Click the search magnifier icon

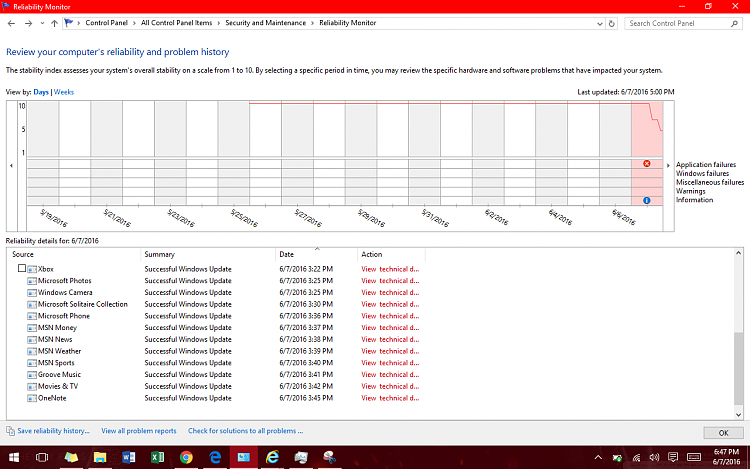[x=734, y=23]
